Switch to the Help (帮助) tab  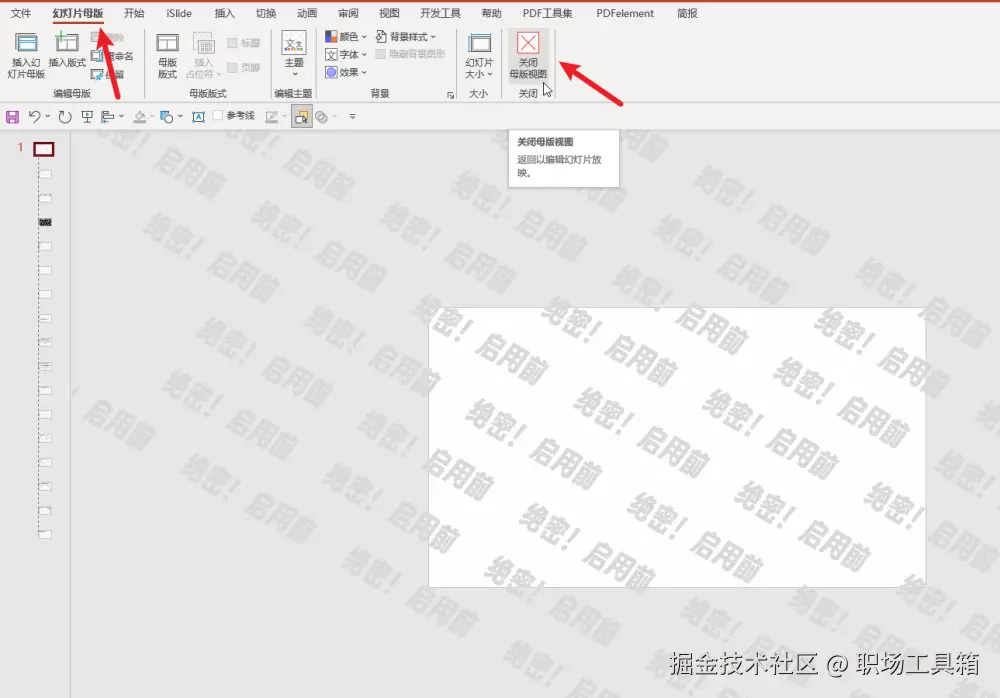pyautogui.click(x=491, y=13)
